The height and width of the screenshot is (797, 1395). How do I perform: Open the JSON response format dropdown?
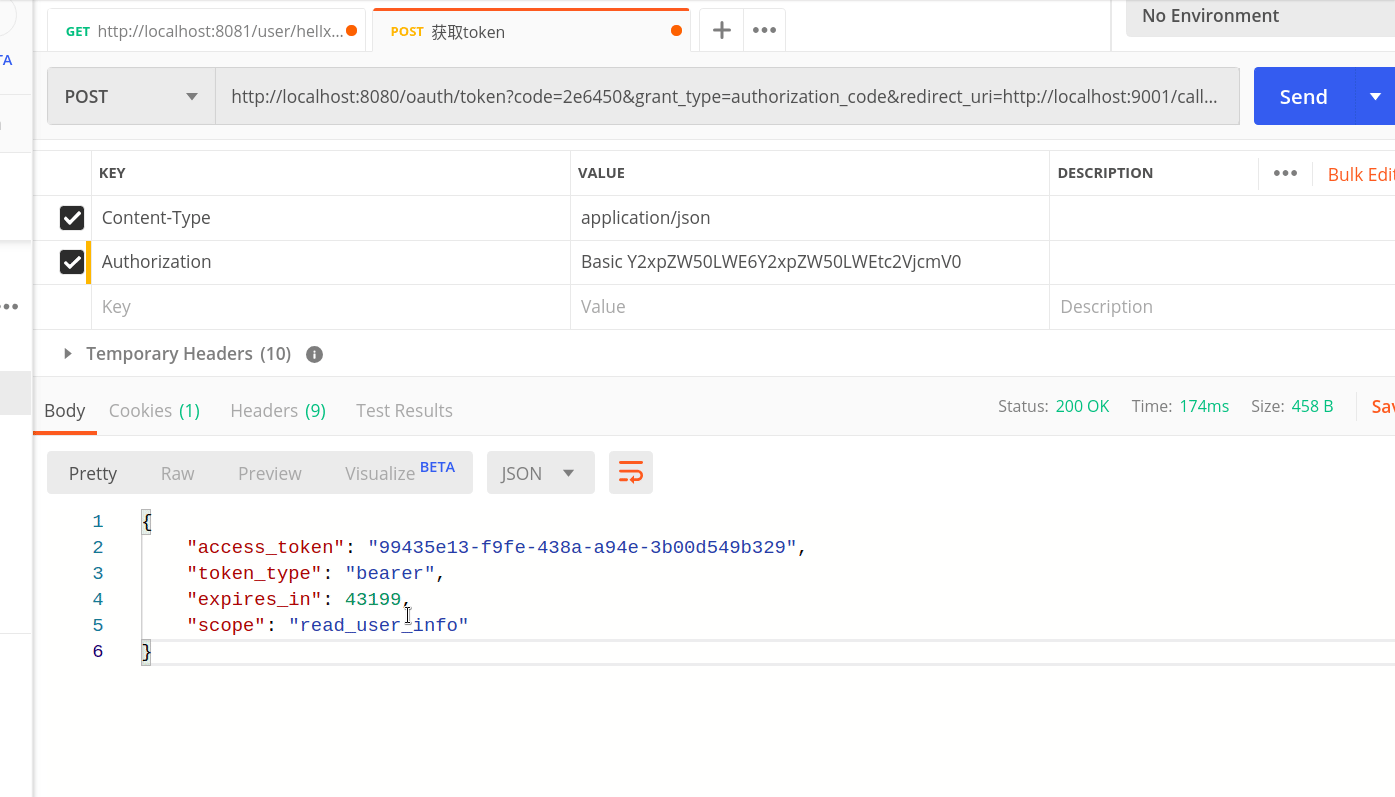pyautogui.click(x=540, y=472)
